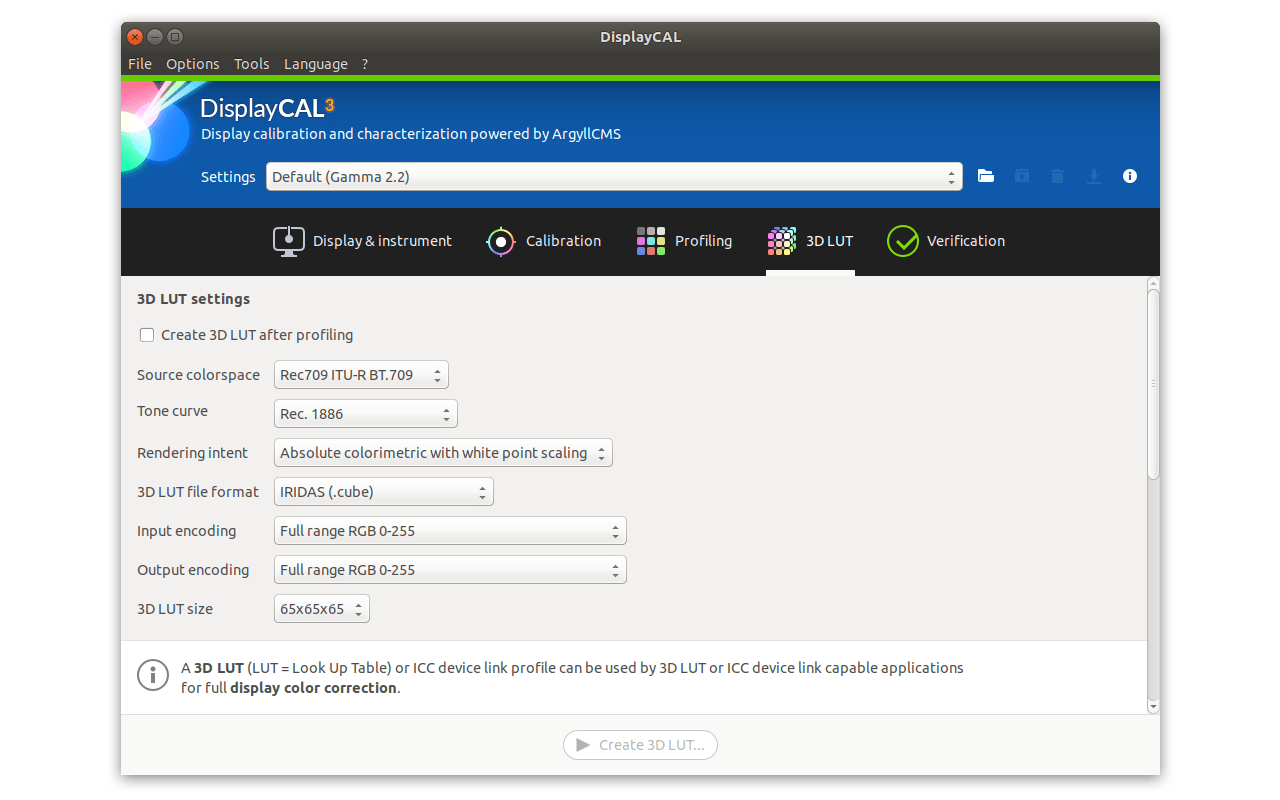This screenshot has height=800, width=1280.
Task: Click the circled info icon near the LUT description
Action: (152, 675)
